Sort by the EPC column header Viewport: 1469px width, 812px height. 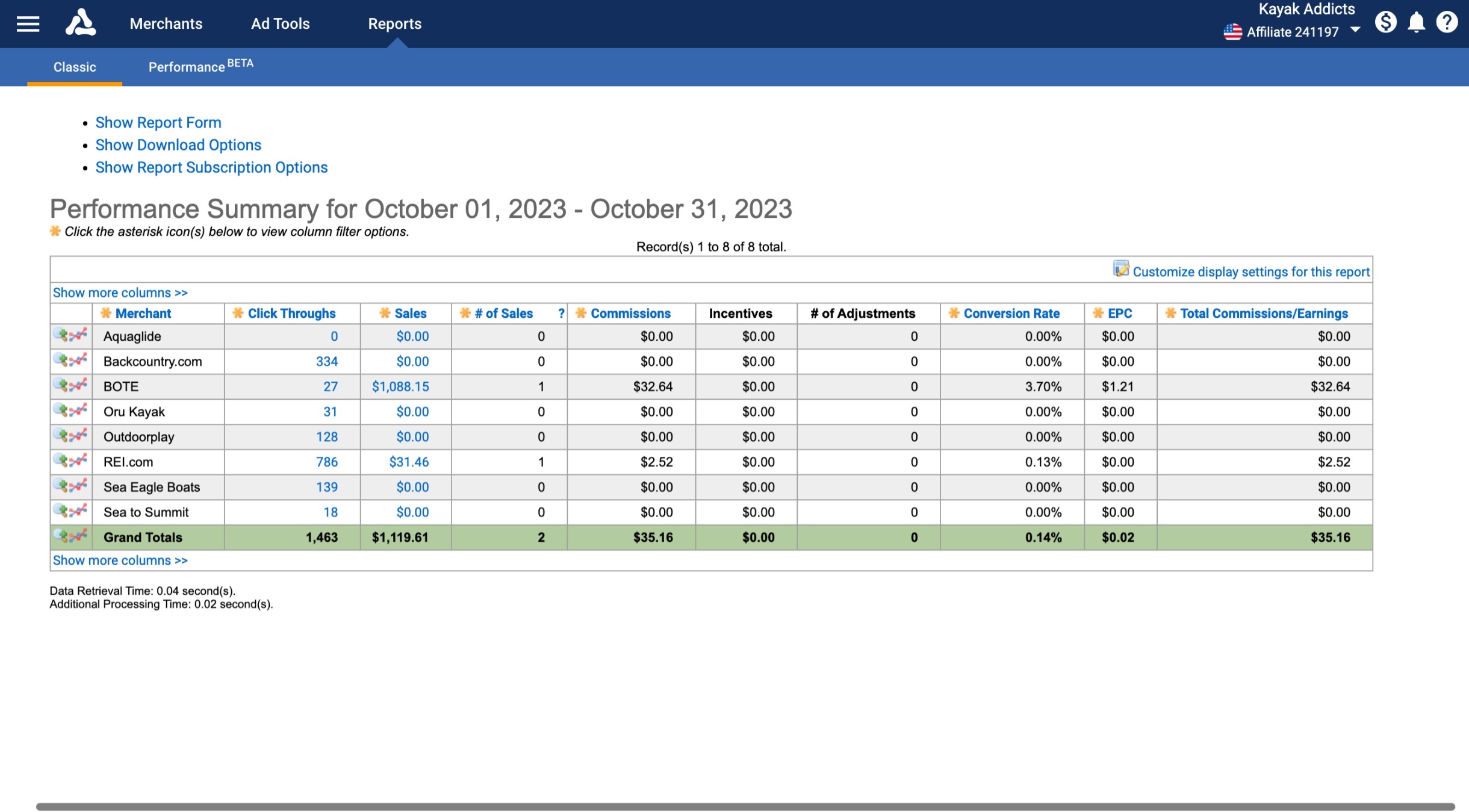pyautogui.click(x=1120, y=313)
